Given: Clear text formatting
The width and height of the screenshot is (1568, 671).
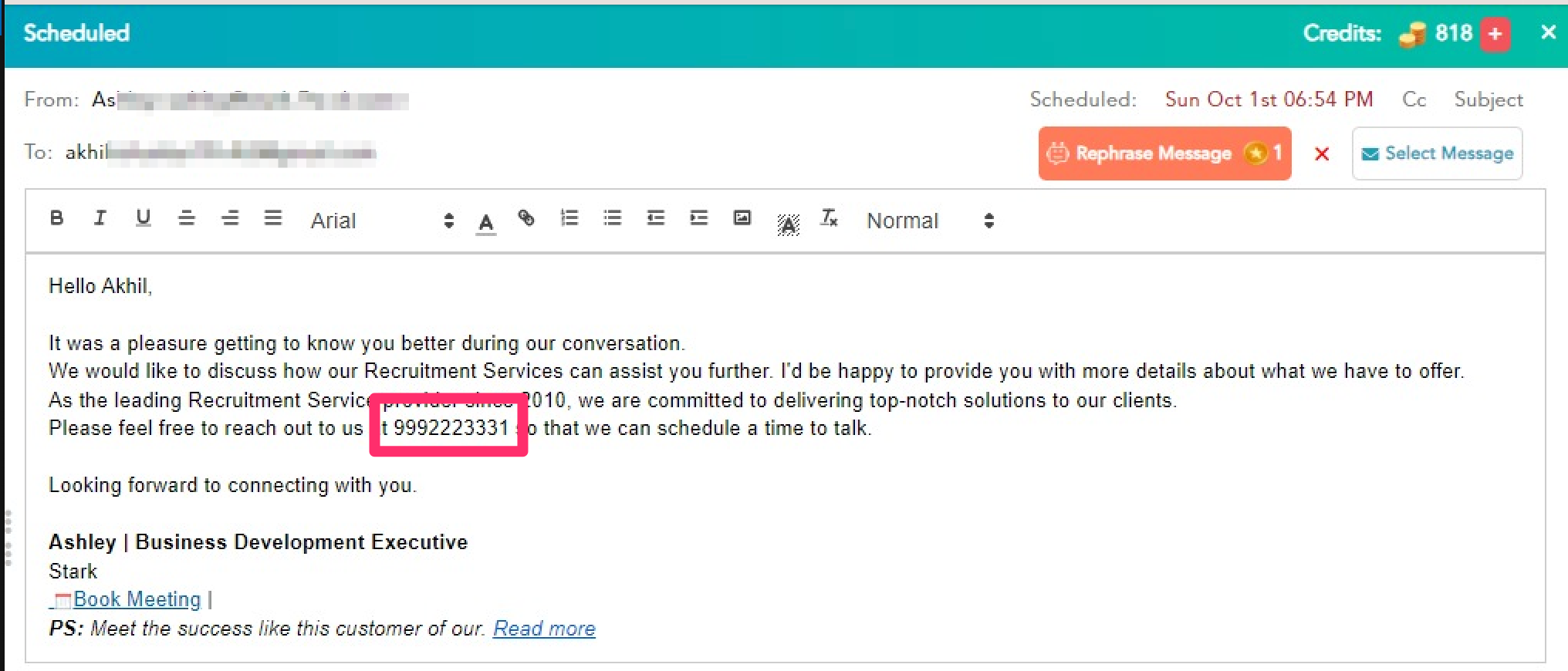Looking at the screenshot, I should (x=830, y=218).
